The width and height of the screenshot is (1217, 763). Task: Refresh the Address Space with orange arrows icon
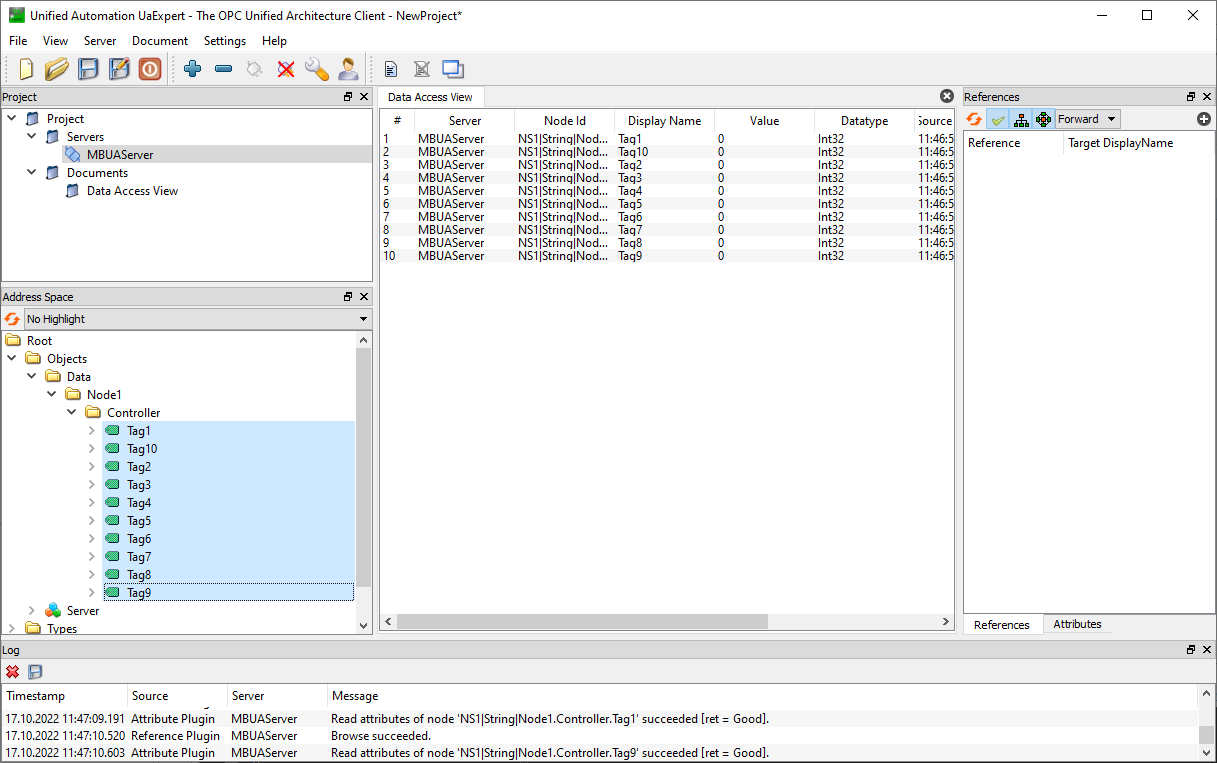point(12,319)
